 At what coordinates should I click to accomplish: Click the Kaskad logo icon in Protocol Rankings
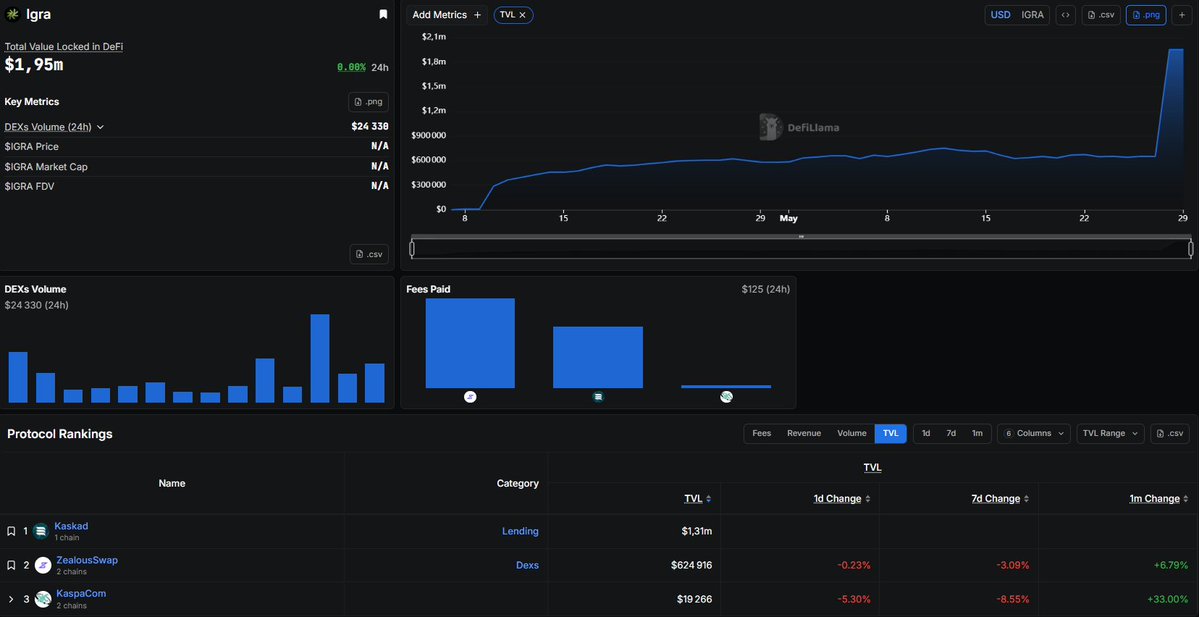coord(41,531)
